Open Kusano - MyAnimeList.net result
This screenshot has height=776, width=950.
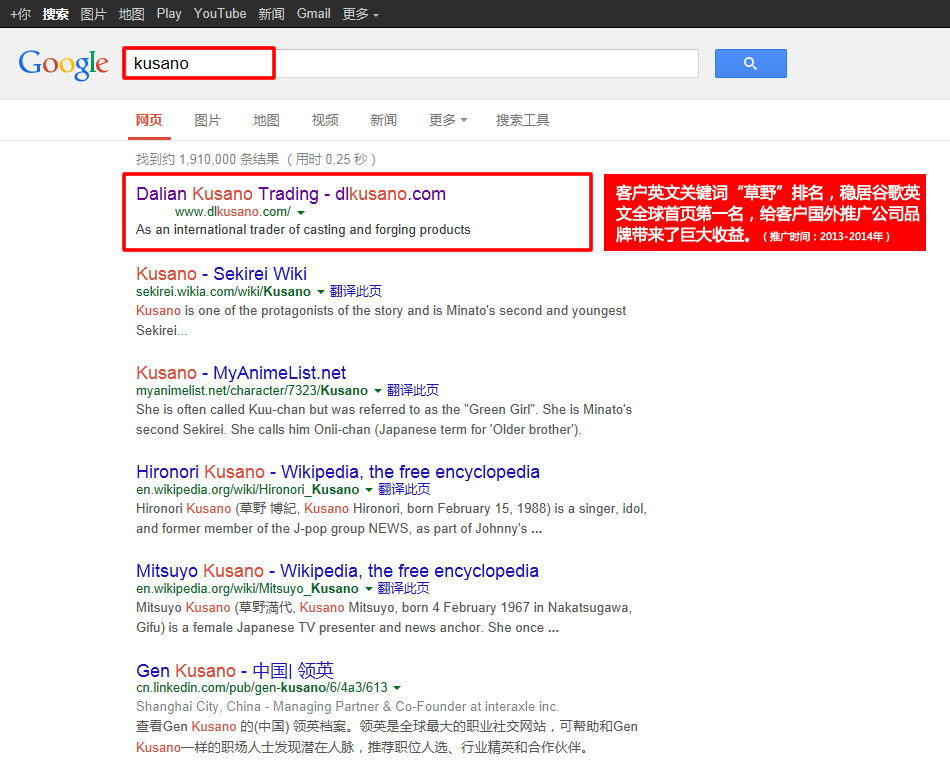pos(241,373)
